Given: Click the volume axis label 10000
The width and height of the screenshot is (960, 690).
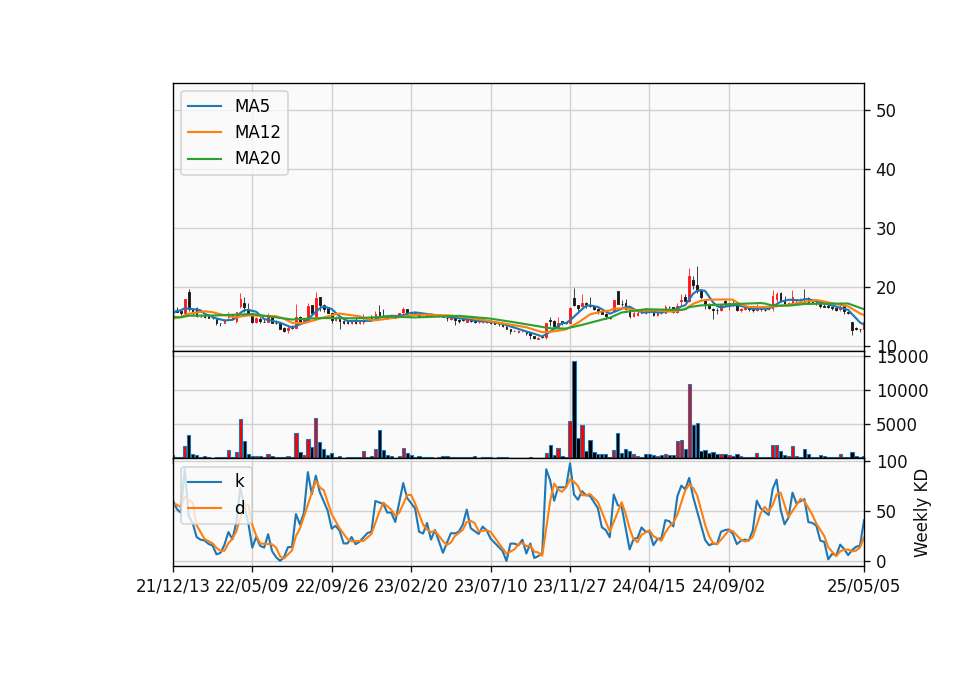Looking at the screenshot, I should coord(902,391).
